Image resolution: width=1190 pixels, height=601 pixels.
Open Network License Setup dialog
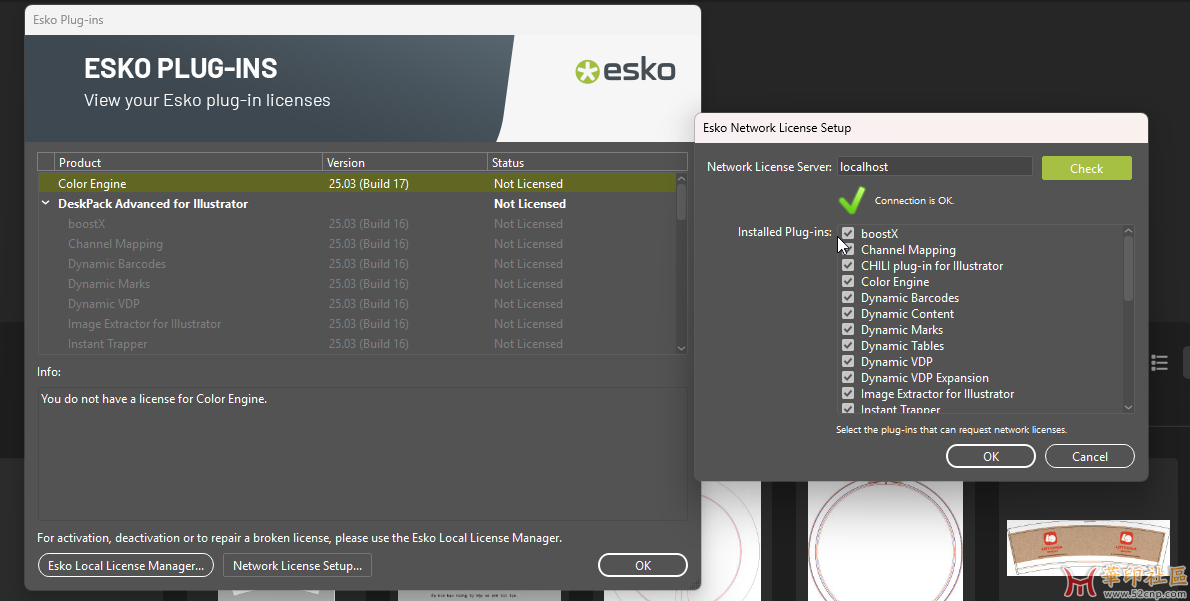[x=297, y=566]
